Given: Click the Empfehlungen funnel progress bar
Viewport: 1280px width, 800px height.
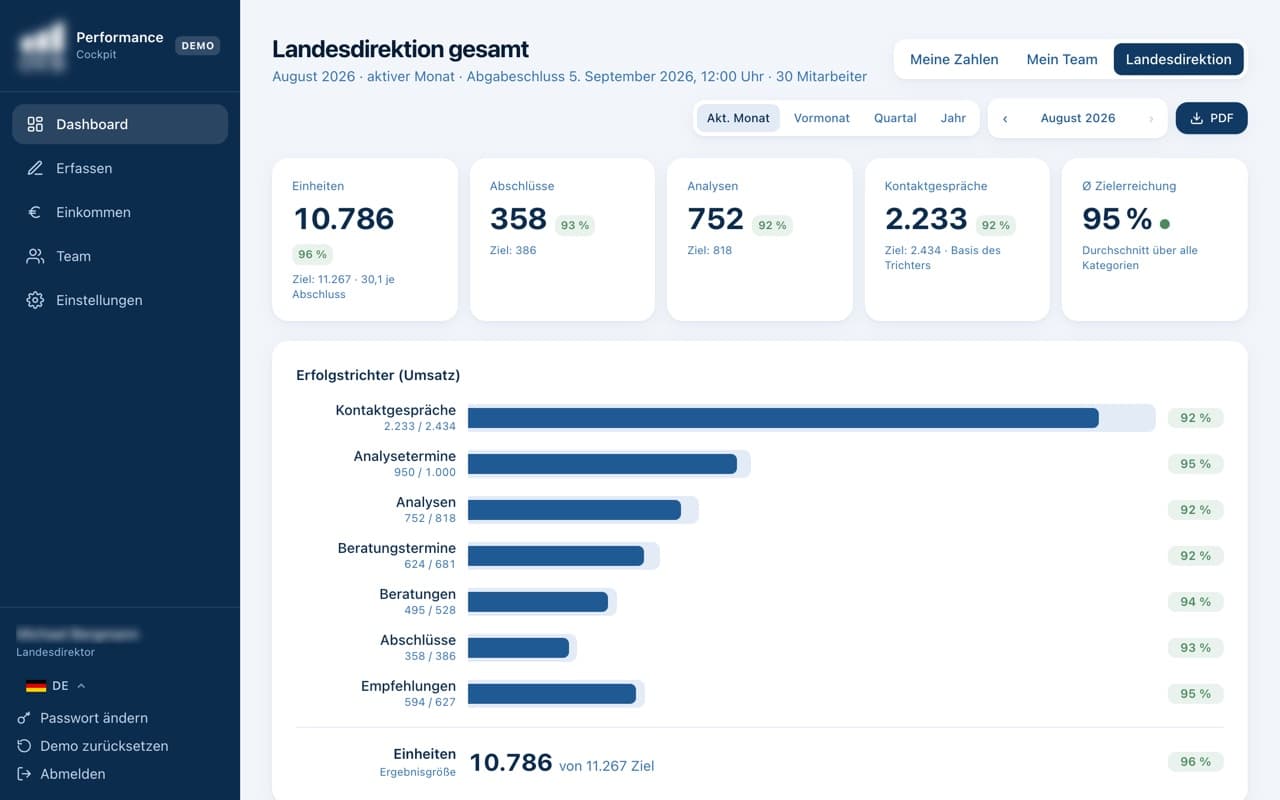Looking at the screenshot, I should [x=556, y=694].
